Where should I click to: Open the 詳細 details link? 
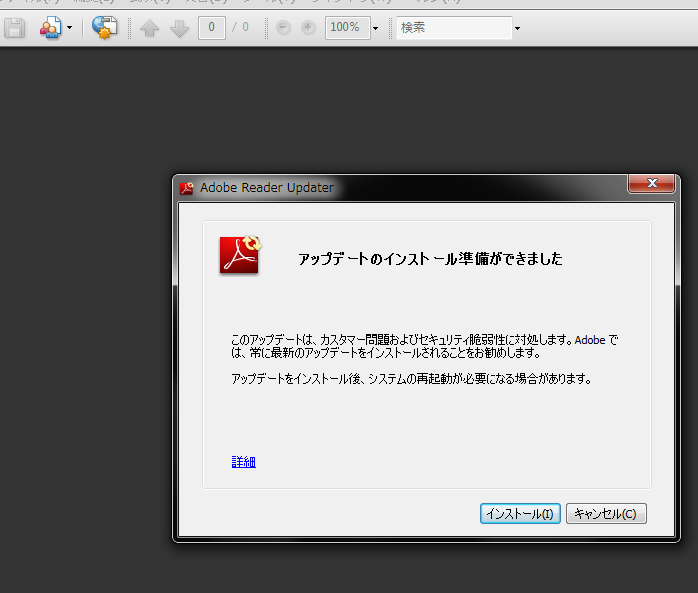point(243,462)
